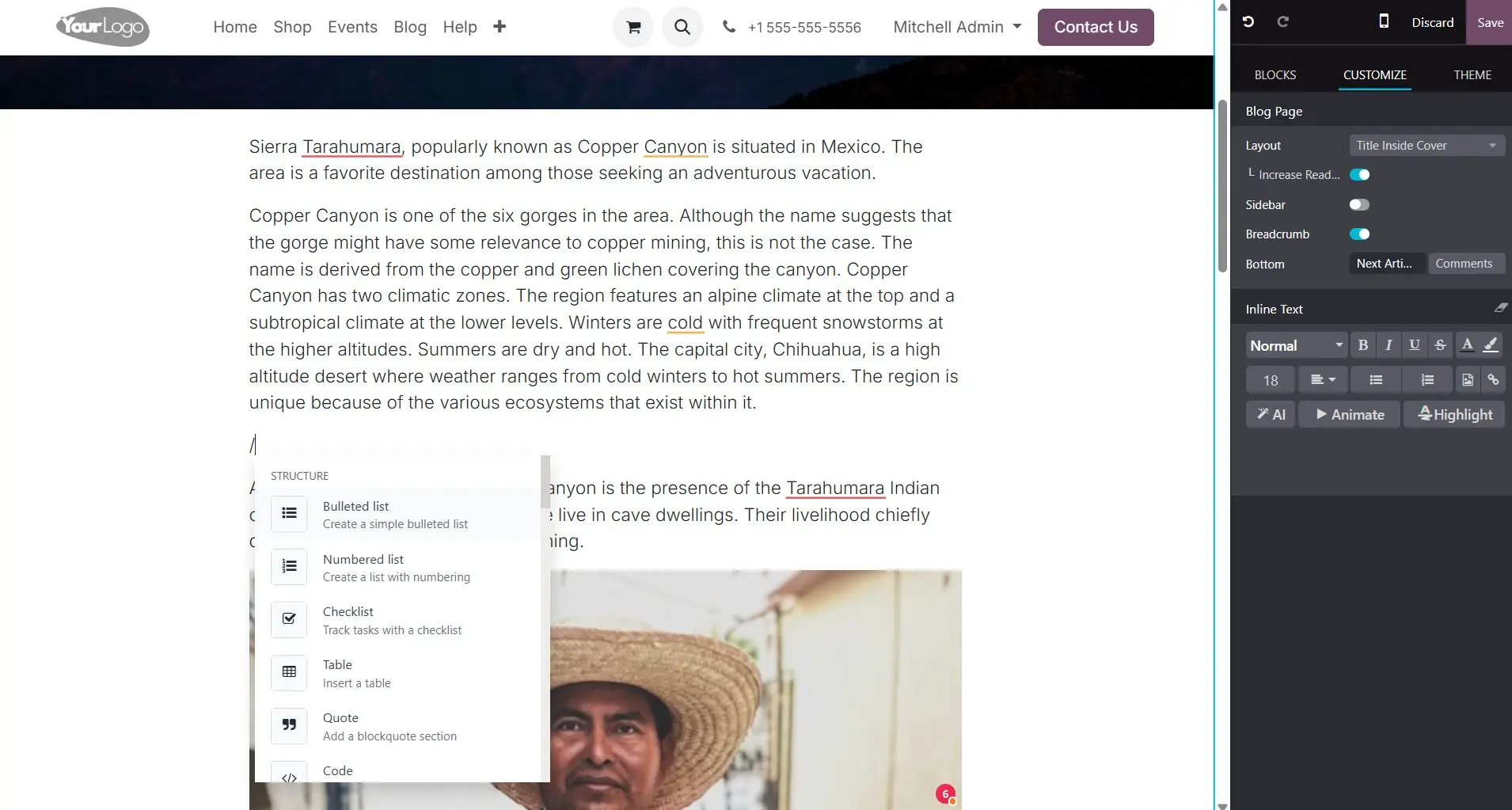Click the plus icon after Help menu

(x=500, y=27)
